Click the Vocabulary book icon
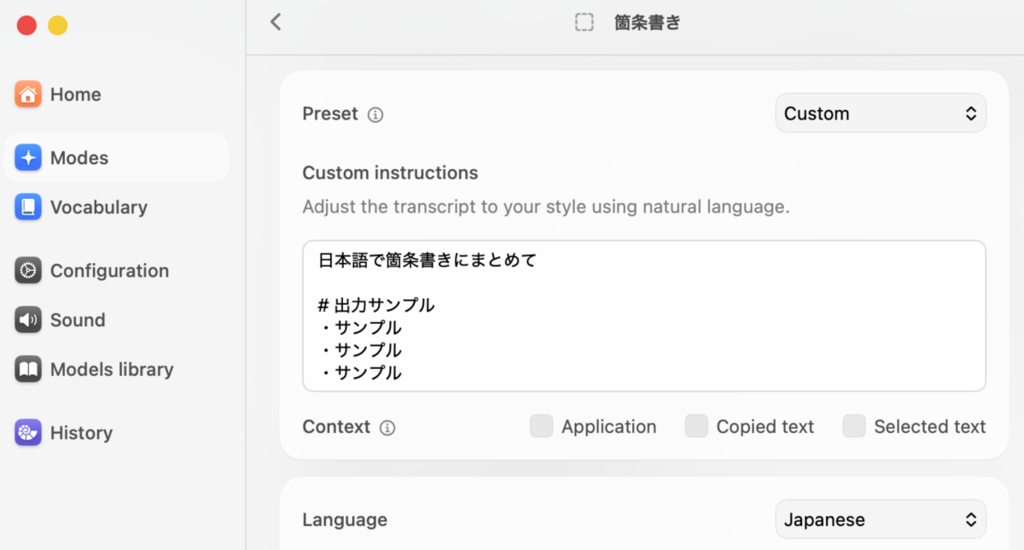This screenshot has height=550, width=1024. 28,207
